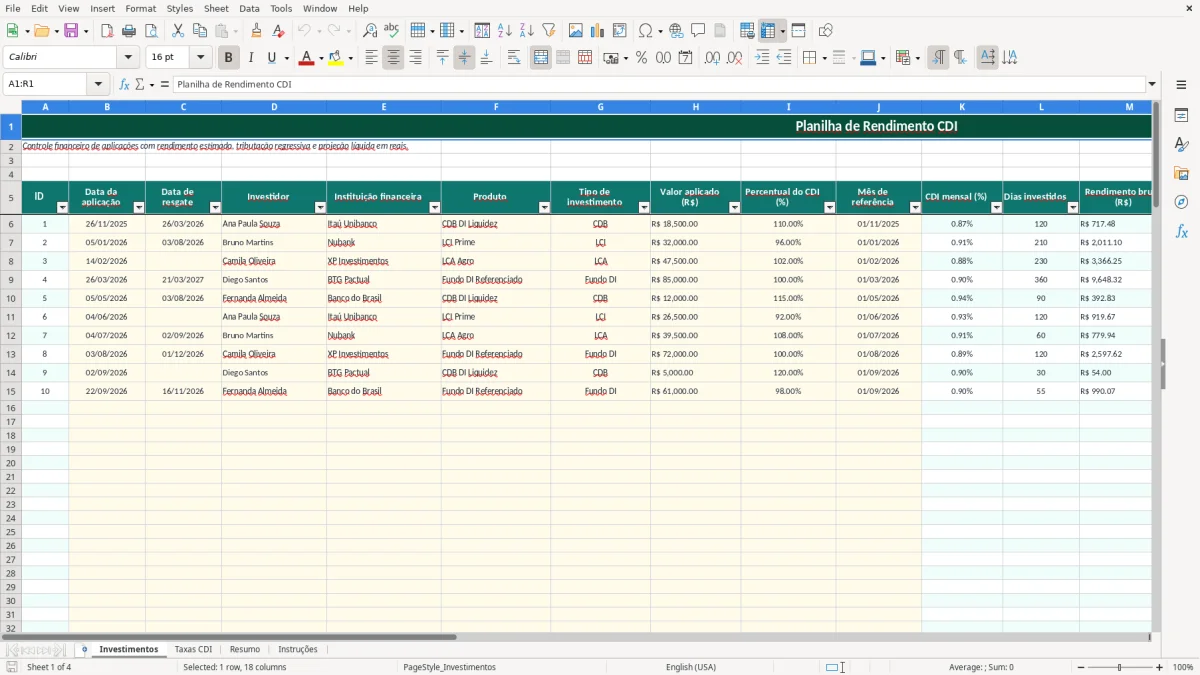1200x675 pixels.
Task: Toggle the AutoFilter funnel icon
Action: [x=549, y=31]
